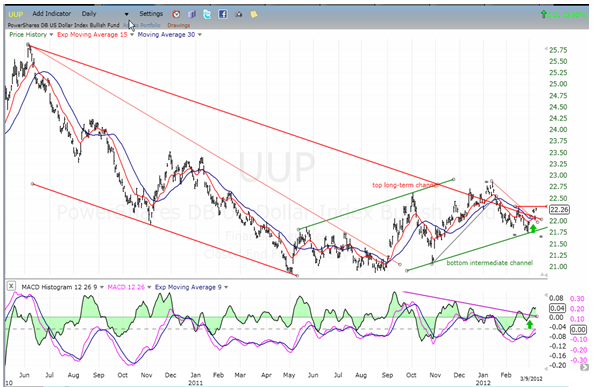Click the purple books library icon
Image resolution: width=593 pixels, height=387 pixels.
[192, 14]
